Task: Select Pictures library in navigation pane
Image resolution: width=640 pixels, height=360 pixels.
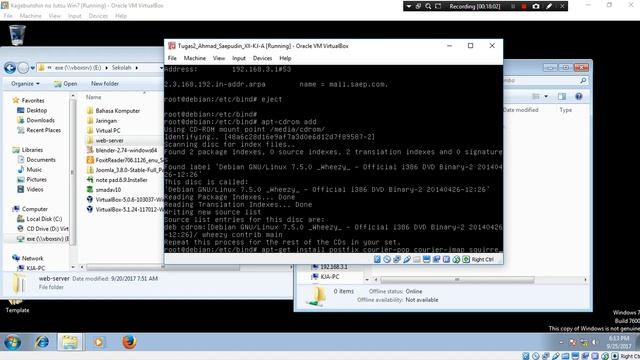Action: [32, 179]
